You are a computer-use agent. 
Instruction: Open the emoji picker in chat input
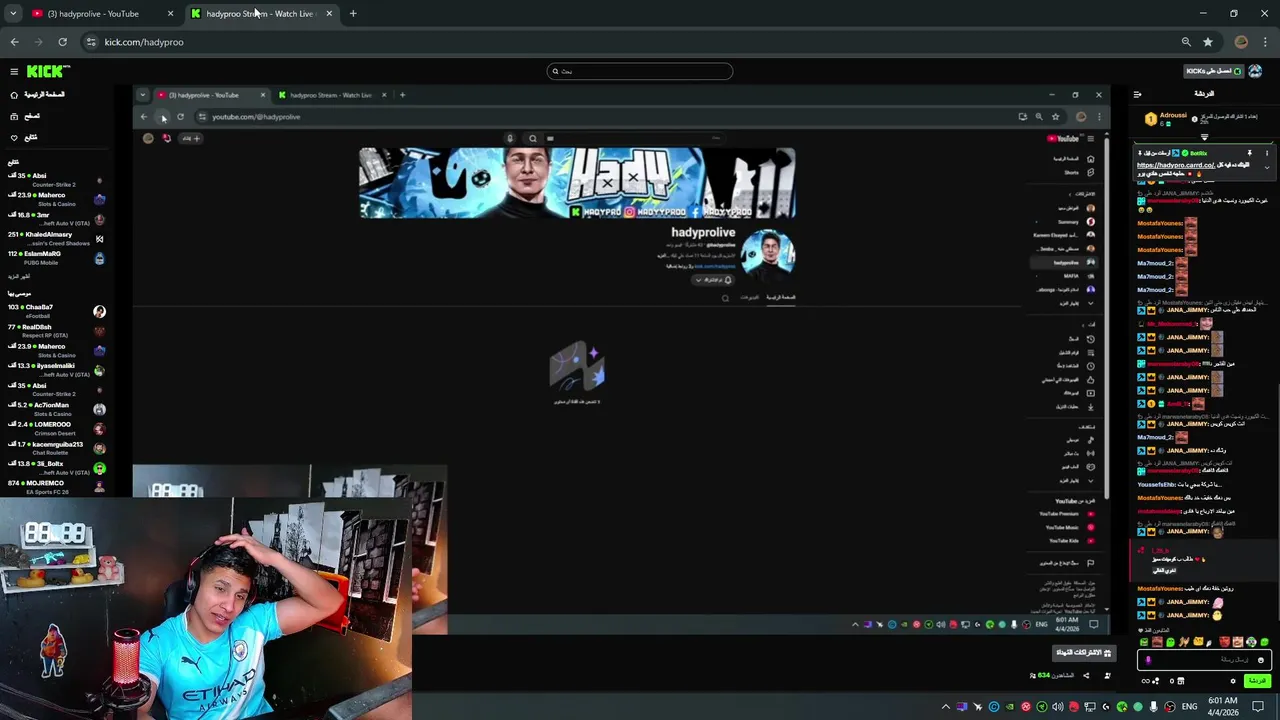[1260, 660]
